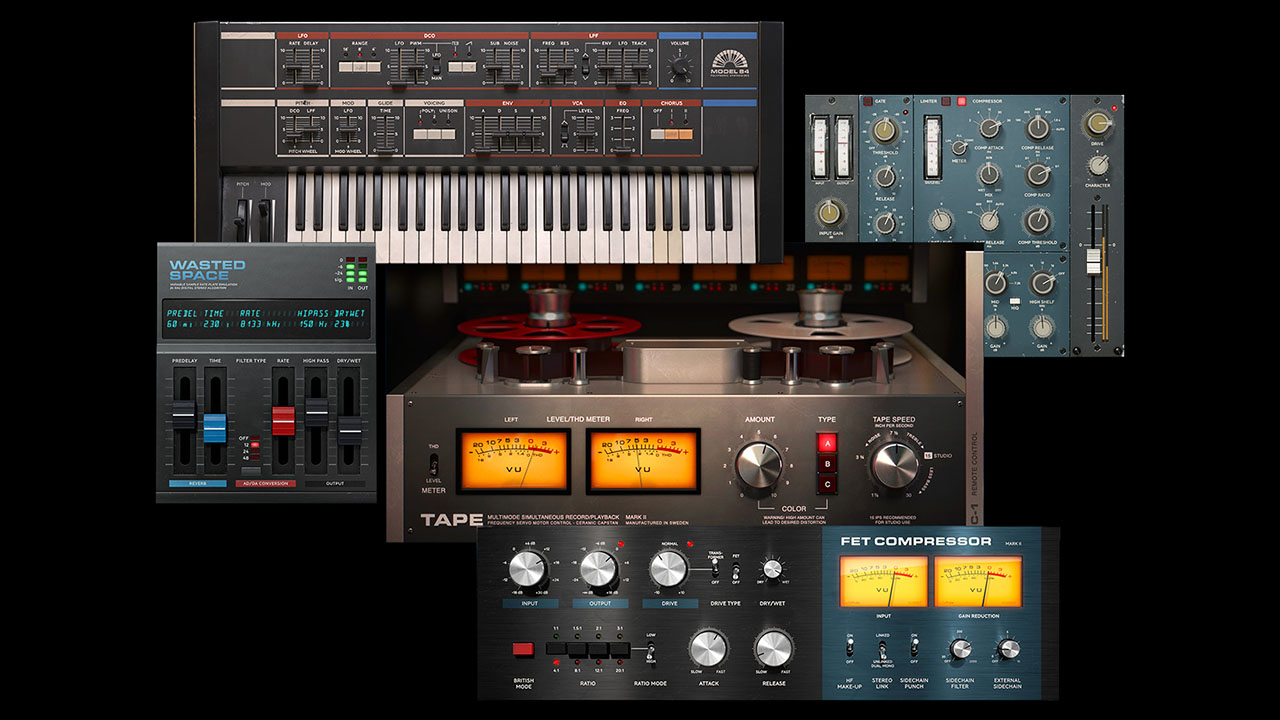1280x720 pixels.
Task: Click the Volume knob on Model 84
Action: pyautogui.click(x=680, y=69)
